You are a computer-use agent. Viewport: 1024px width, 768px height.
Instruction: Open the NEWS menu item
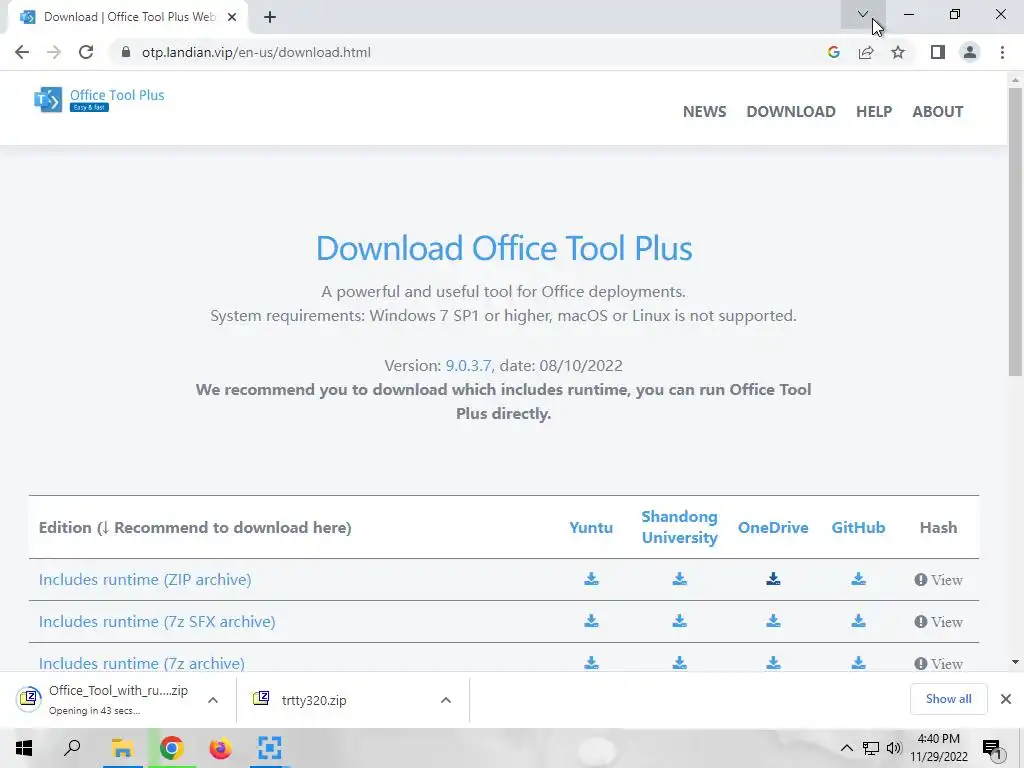pyautogui.click(x=705, y=112)
